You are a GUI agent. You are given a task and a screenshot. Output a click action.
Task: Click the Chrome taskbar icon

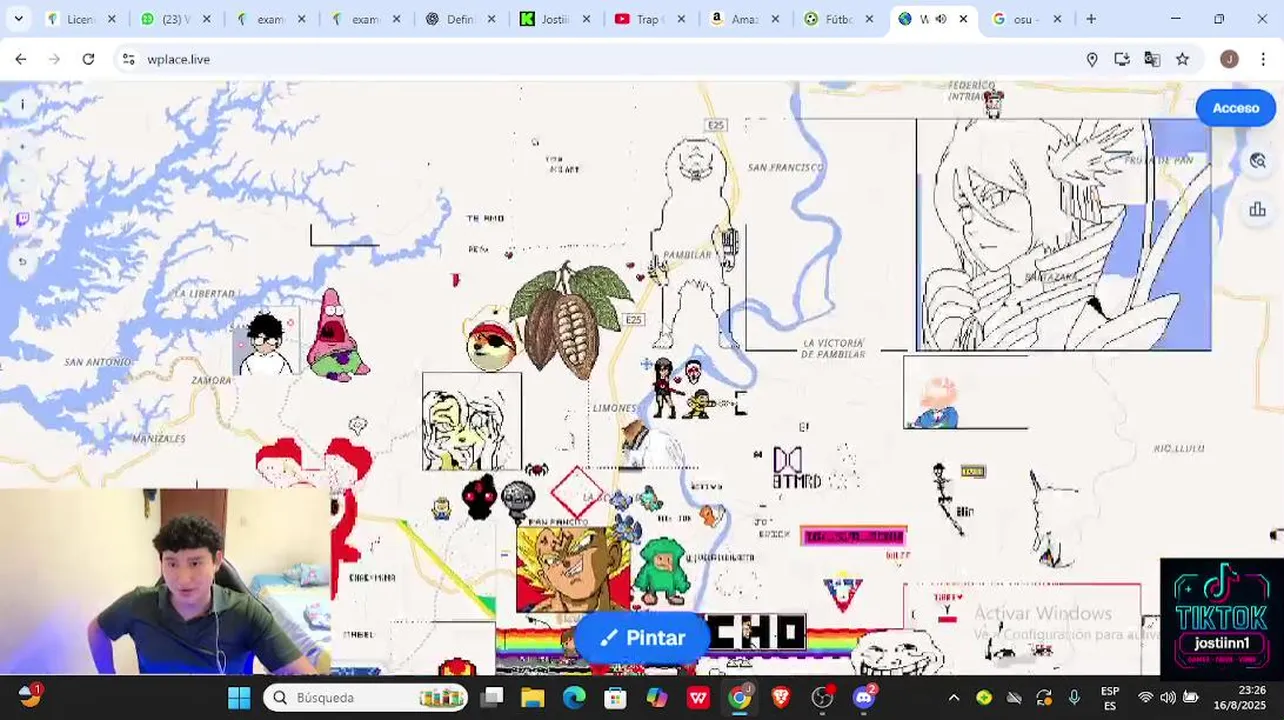(739, 697)
